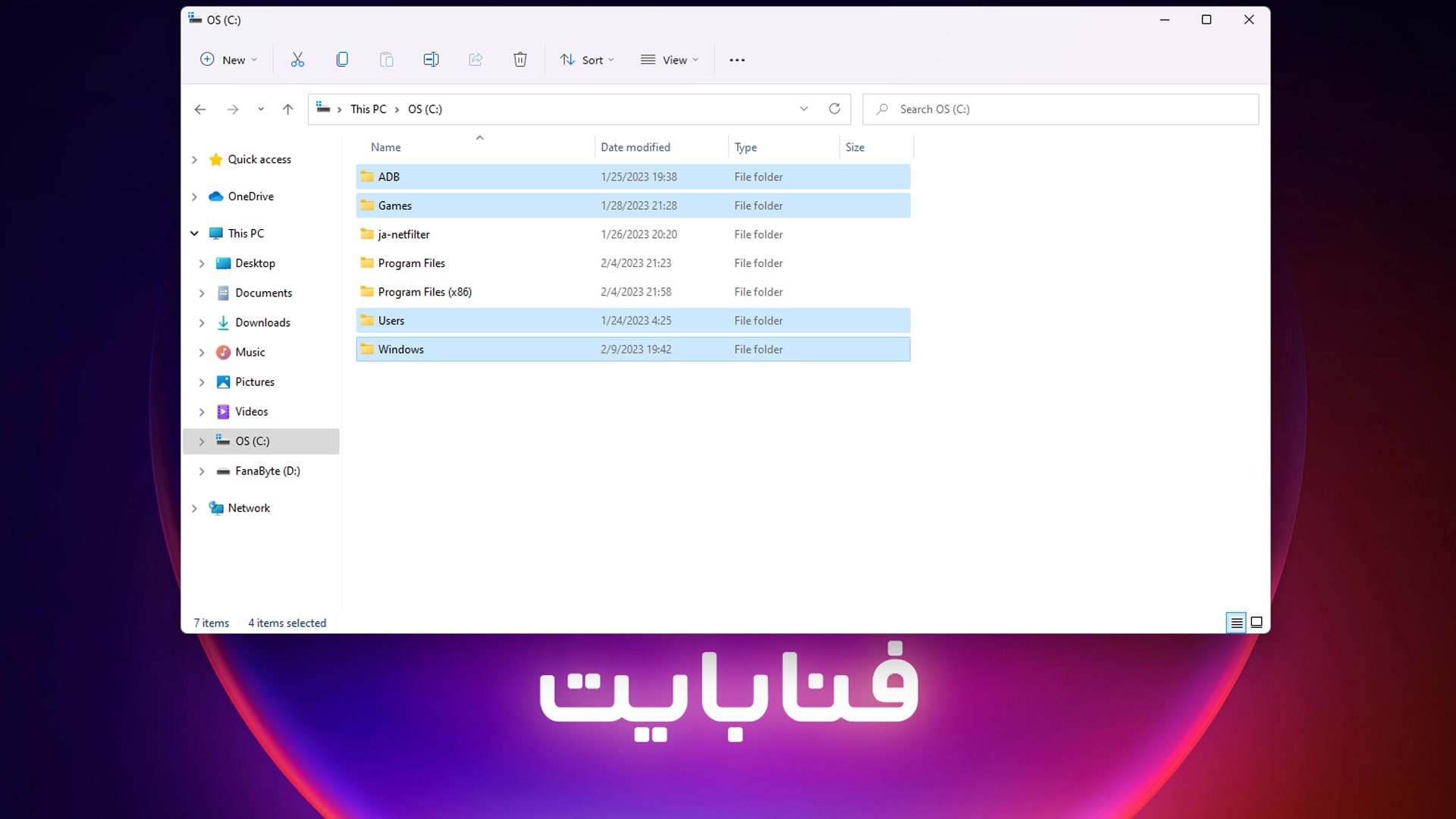Expand the Documents tree node
This screenshot has height=819, width=1456.
pyautogui.click(x=202, y=293)
